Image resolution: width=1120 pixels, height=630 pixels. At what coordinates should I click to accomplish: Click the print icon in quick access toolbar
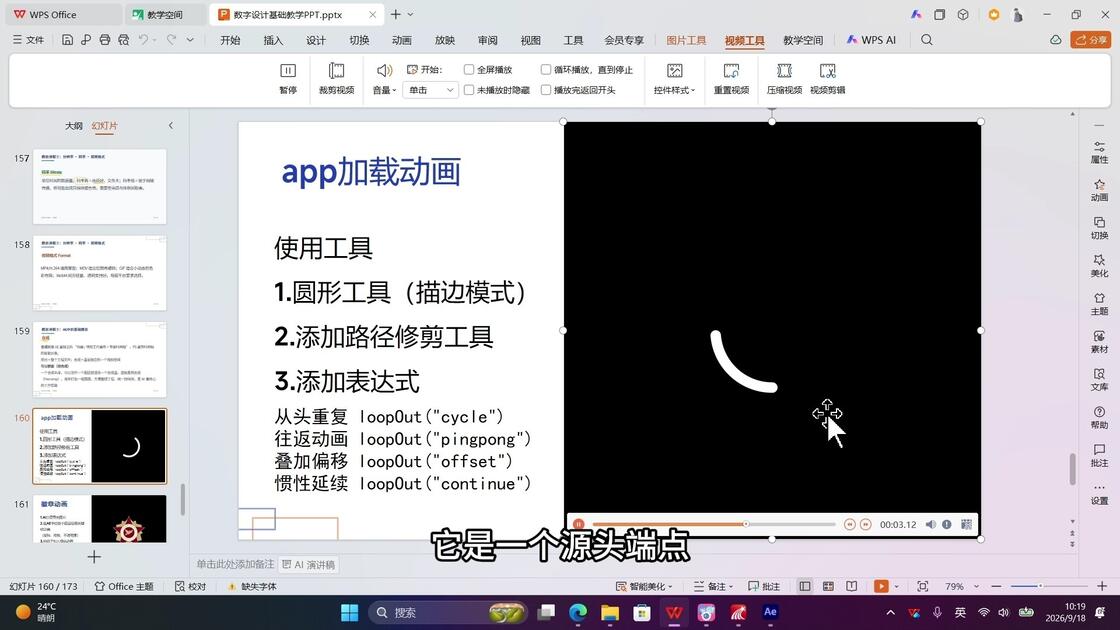(105, 40)
